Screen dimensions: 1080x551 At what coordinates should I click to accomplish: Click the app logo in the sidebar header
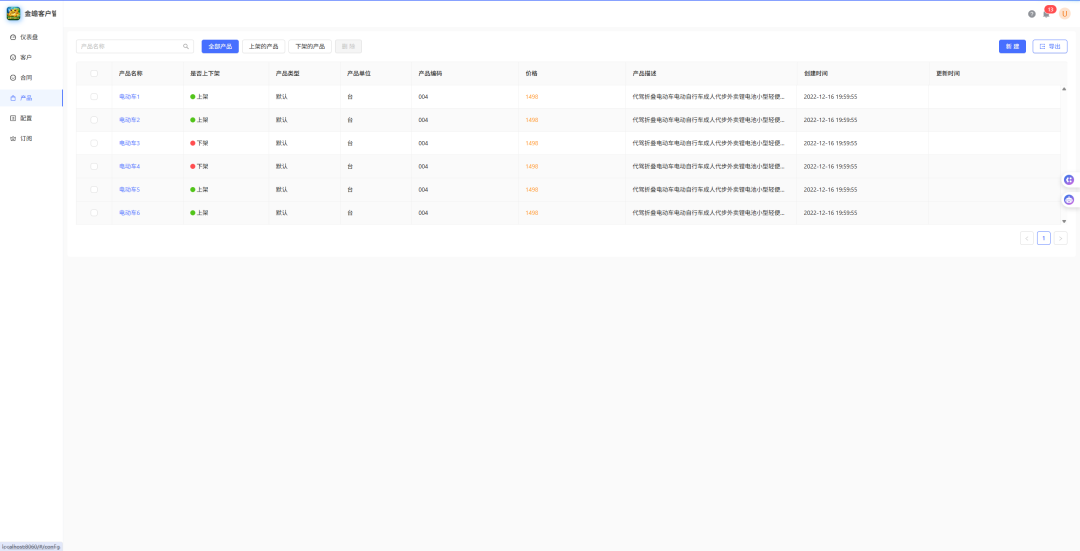14,13
